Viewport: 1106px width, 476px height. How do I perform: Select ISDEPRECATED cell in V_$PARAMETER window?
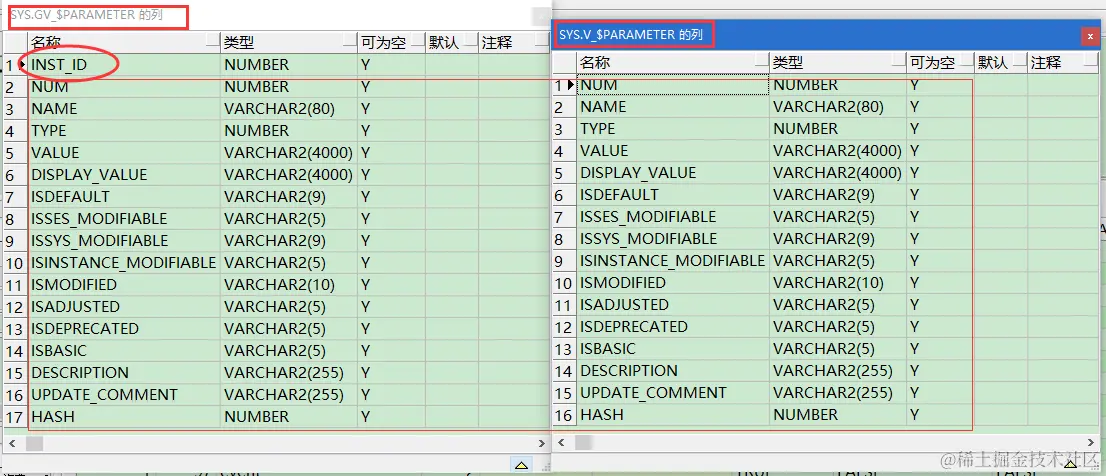coord(673,327)
